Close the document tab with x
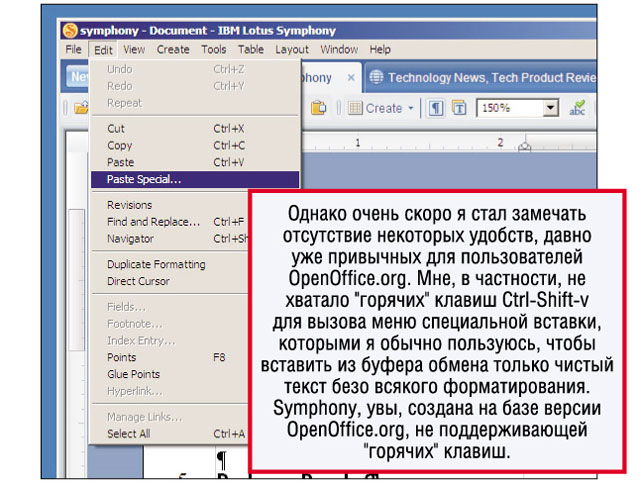The image size is (640, 483). 351,78
